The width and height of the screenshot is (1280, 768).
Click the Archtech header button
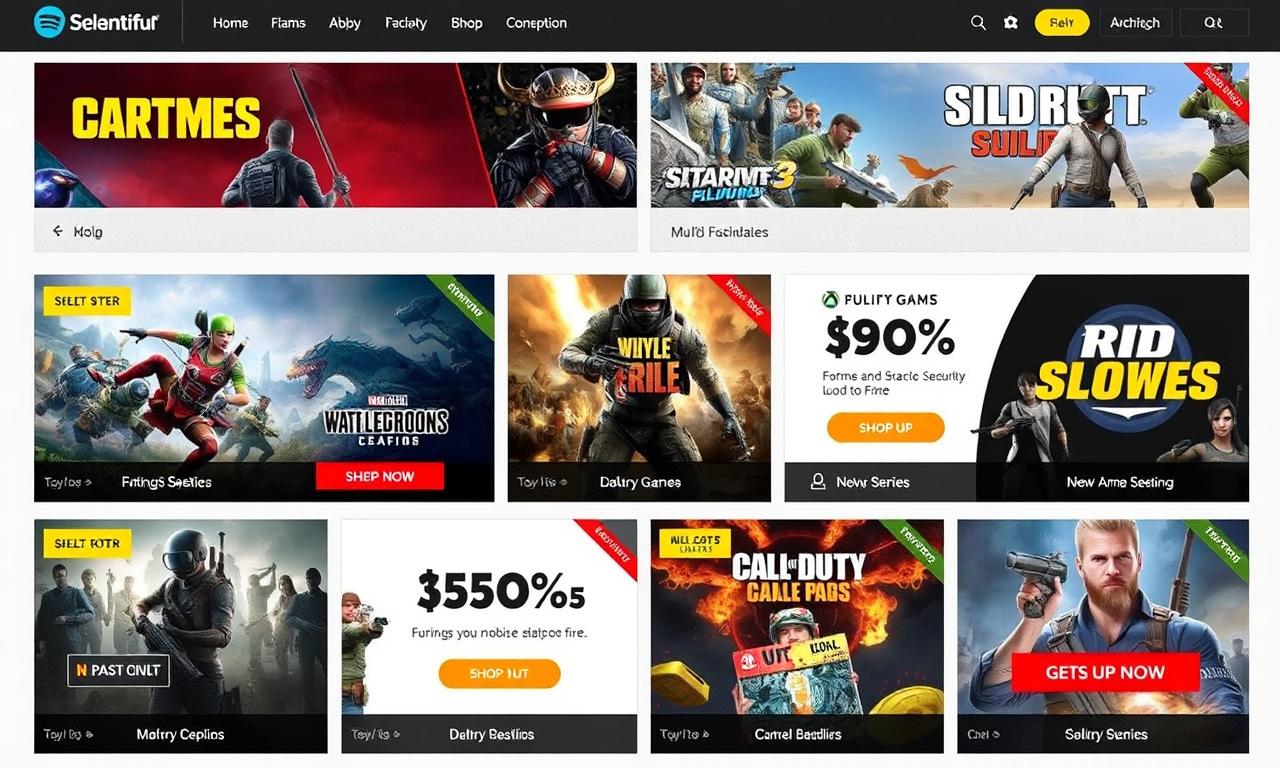(x=1135, y=22)
